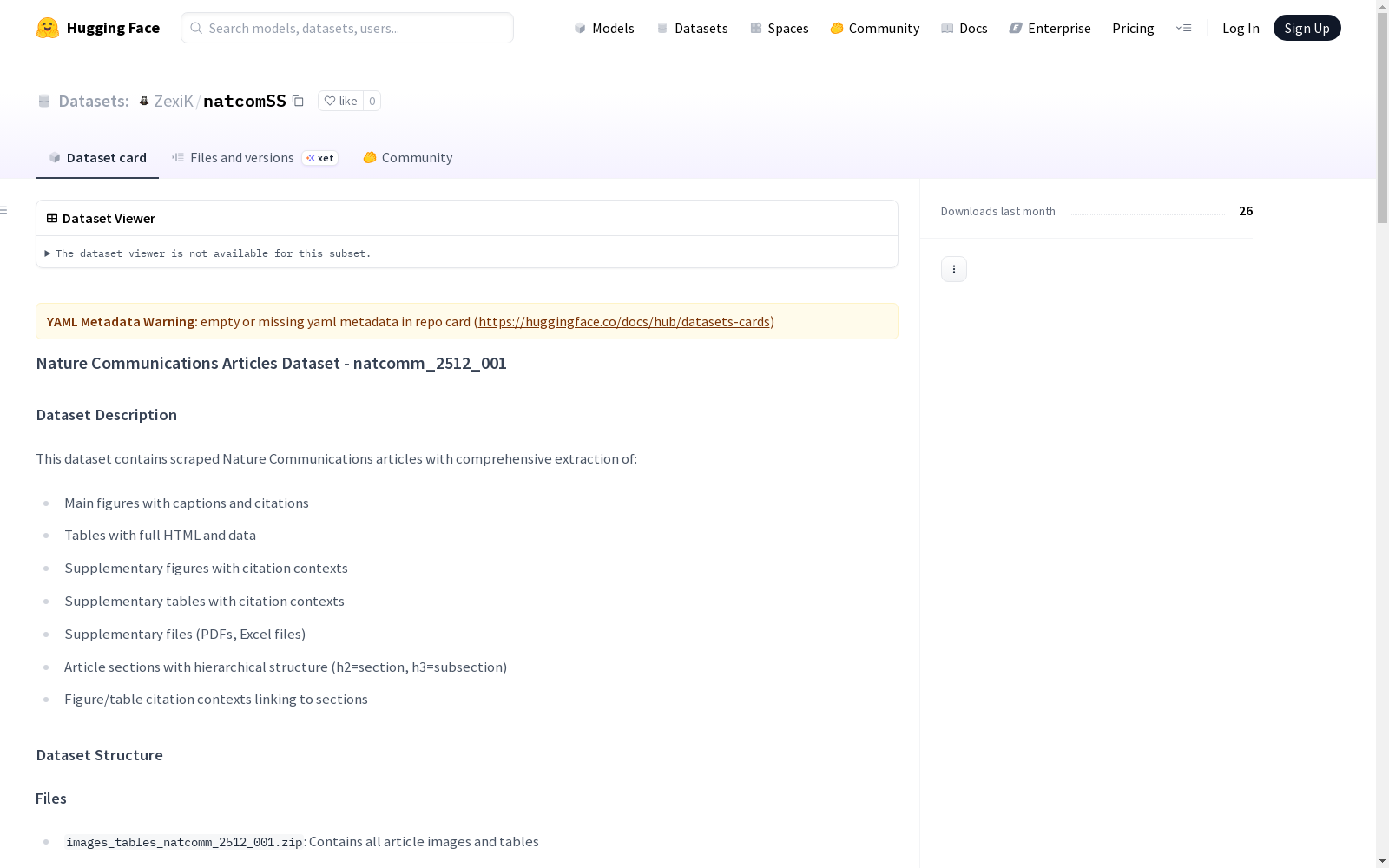
Task: Click the Dataset Viewer table icon
Action: pos(52,218)
